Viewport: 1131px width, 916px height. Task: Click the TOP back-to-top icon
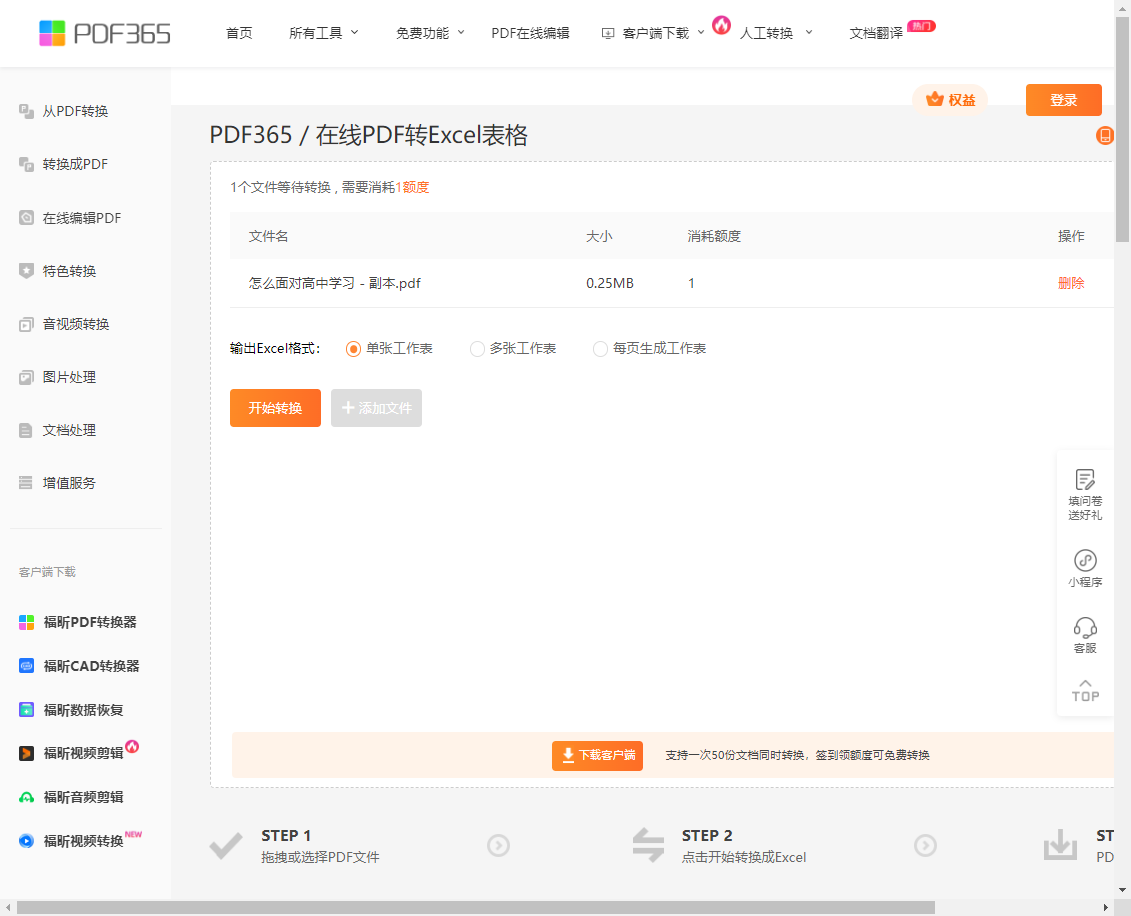click(1085, 691)
